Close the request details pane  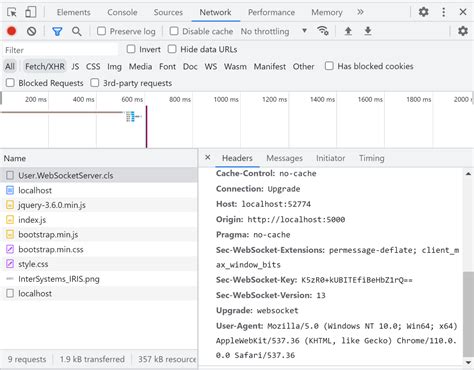[208, 157]
